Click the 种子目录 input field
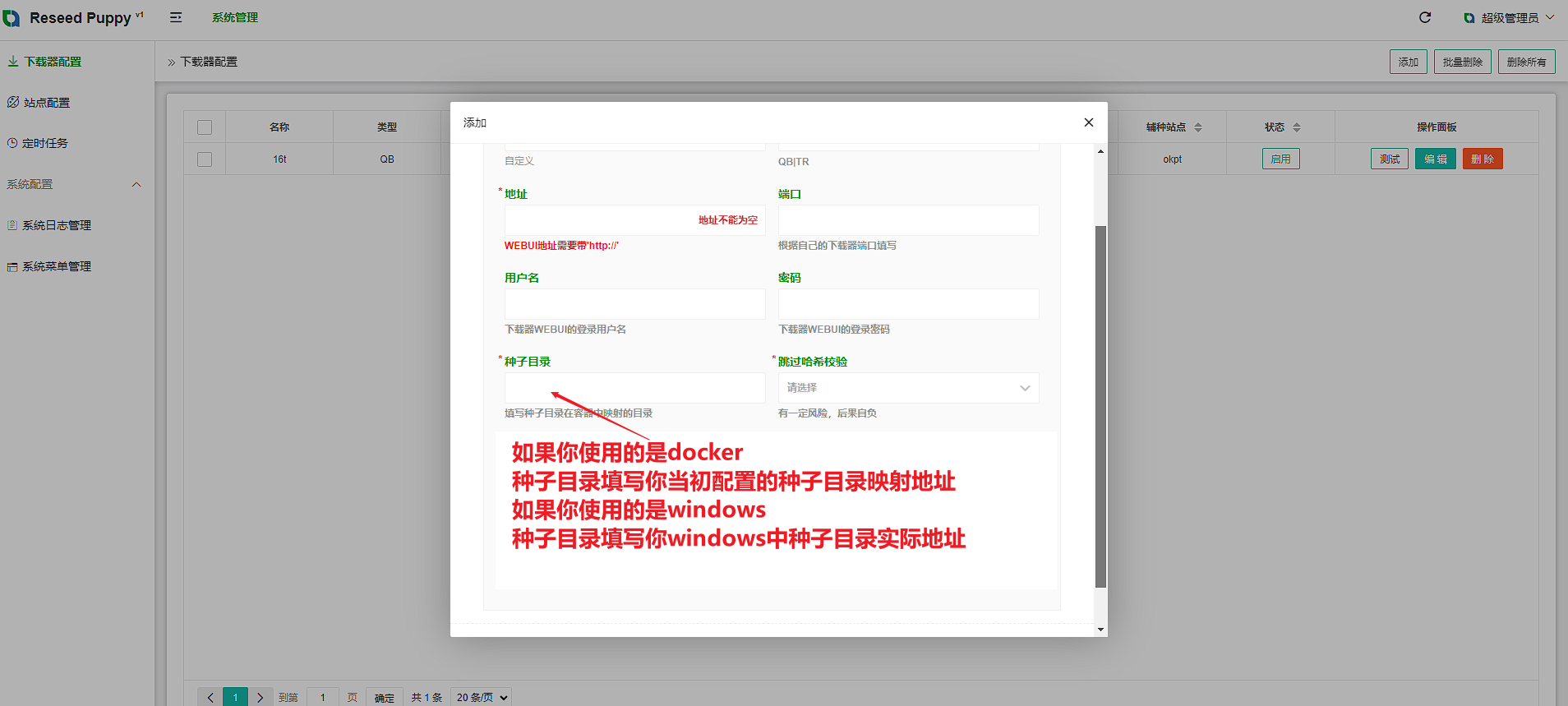Screen dimensions: 1568x706 click(634, 388)
